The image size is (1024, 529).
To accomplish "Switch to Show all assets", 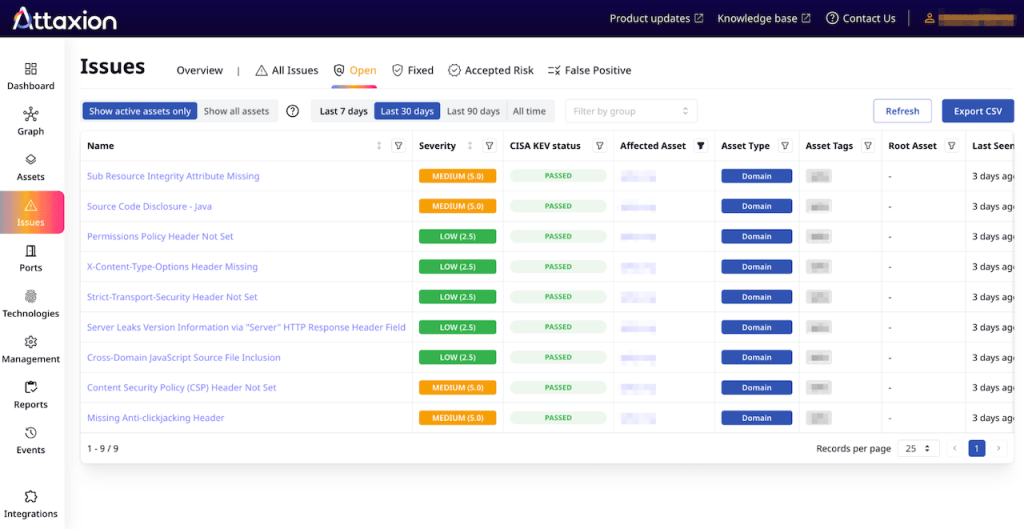I will (x=236, y=111).
